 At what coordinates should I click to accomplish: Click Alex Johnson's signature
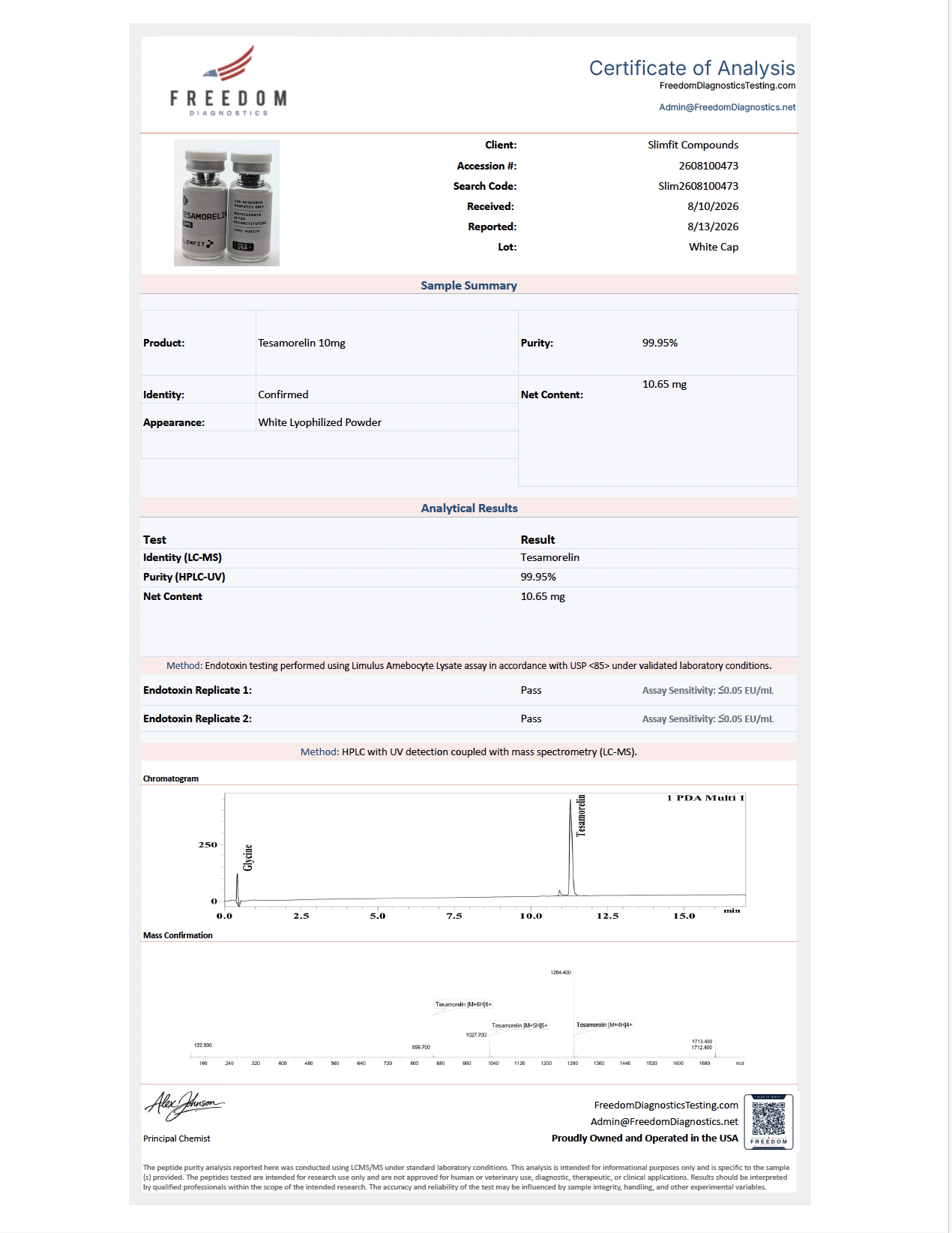[184, 1105]
